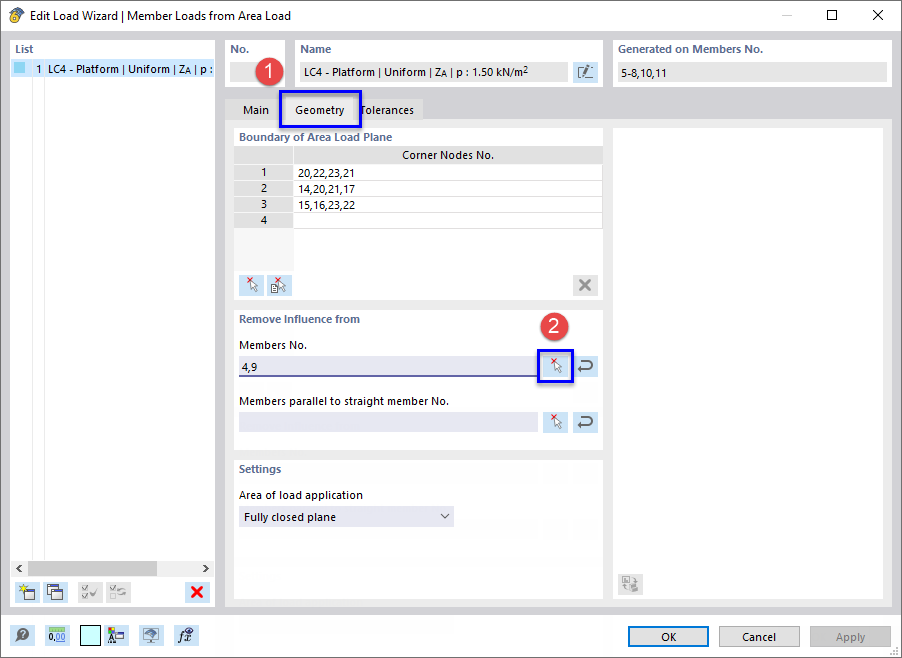Click the display properties icon at bottom
The image size is (902, 658).
116,636
